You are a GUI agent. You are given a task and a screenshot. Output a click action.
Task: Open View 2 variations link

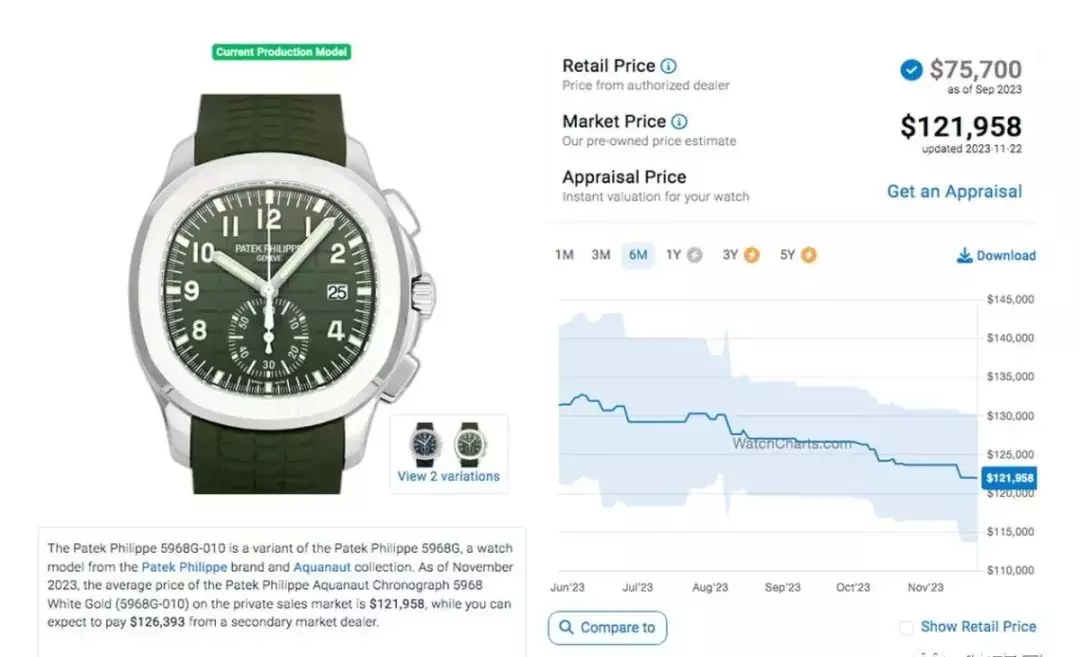(448, 477)
